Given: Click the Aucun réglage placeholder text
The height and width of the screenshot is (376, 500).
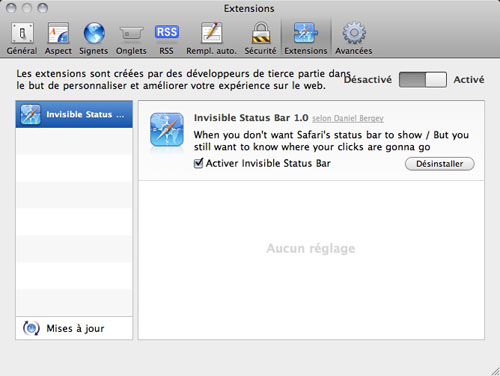Looking at the screenshot, I should click(x=311, y=248).
